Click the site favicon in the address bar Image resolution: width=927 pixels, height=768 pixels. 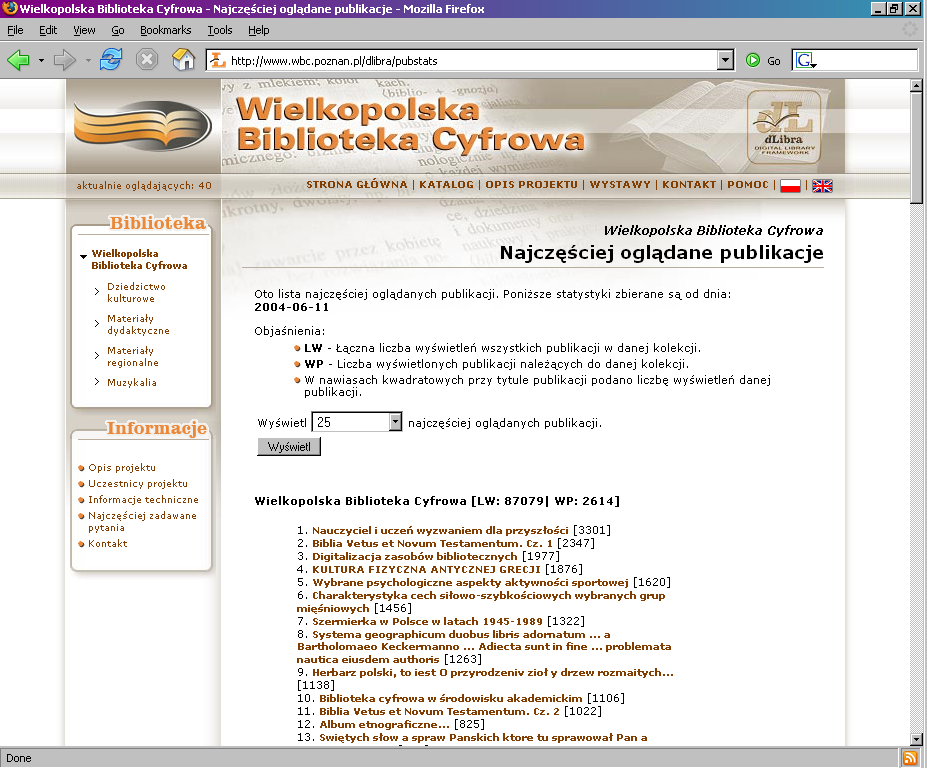[218, 60]
